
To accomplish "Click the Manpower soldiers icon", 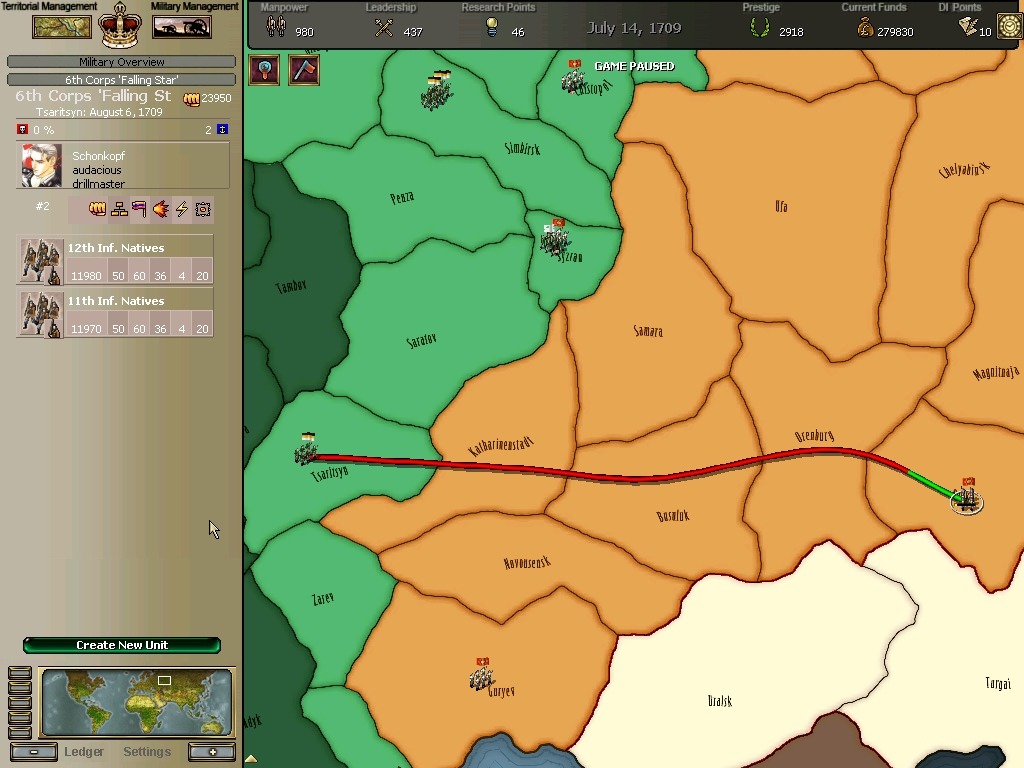I will coord(276,27).
